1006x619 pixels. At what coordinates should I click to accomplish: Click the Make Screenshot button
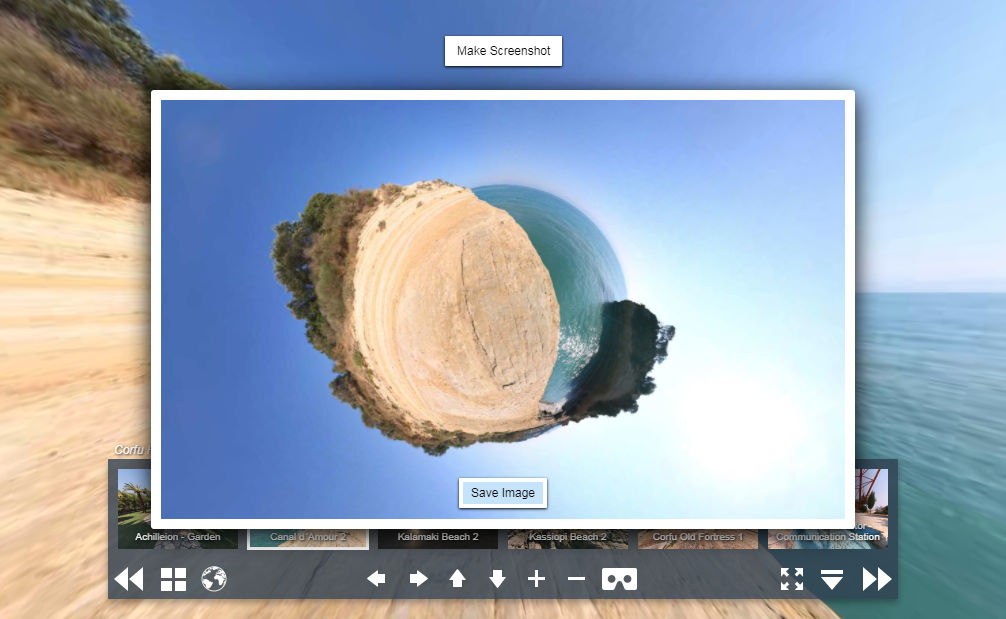click(x=503, y=51)
